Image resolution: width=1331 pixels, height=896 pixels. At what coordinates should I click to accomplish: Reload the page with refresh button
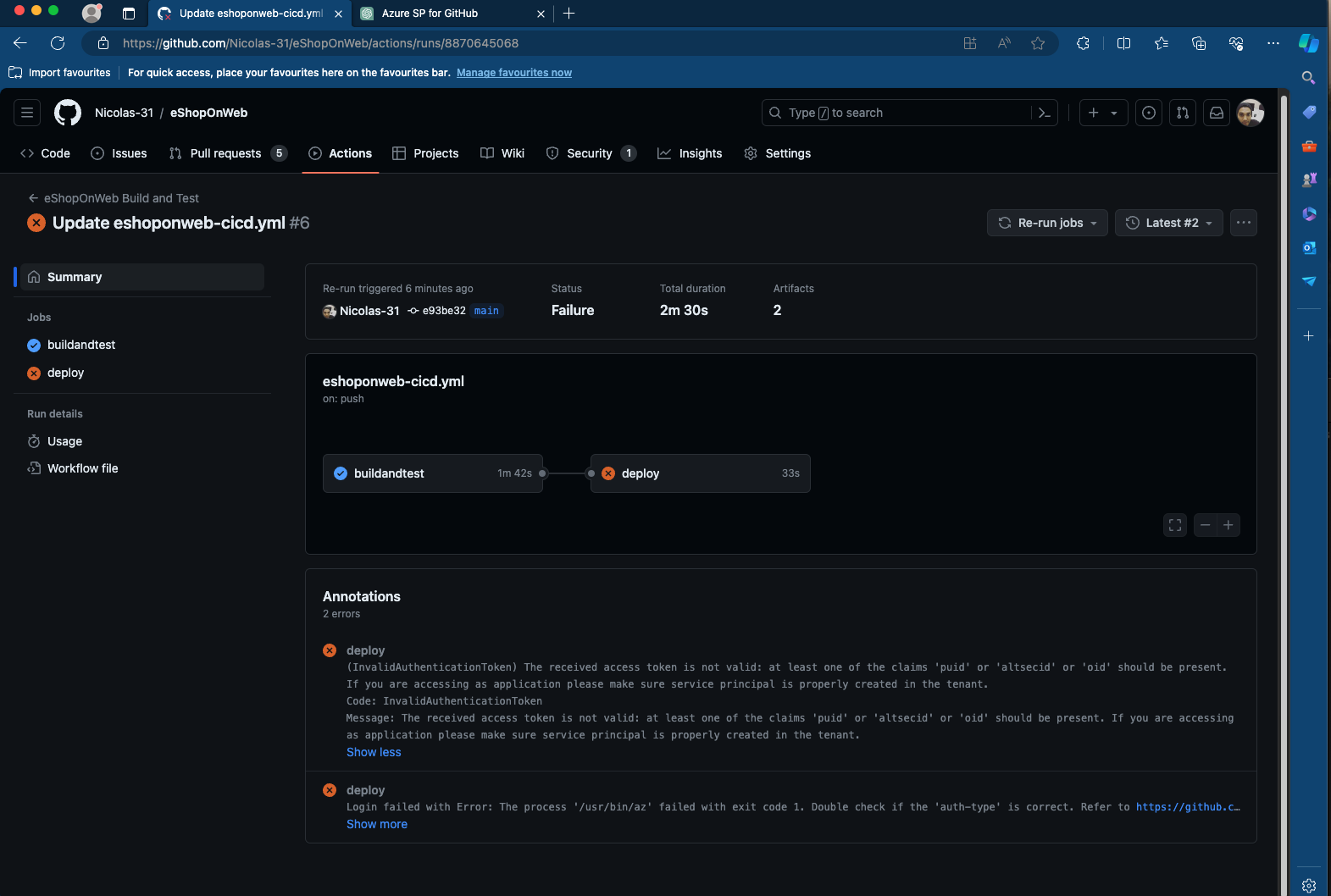click(58, 43)
